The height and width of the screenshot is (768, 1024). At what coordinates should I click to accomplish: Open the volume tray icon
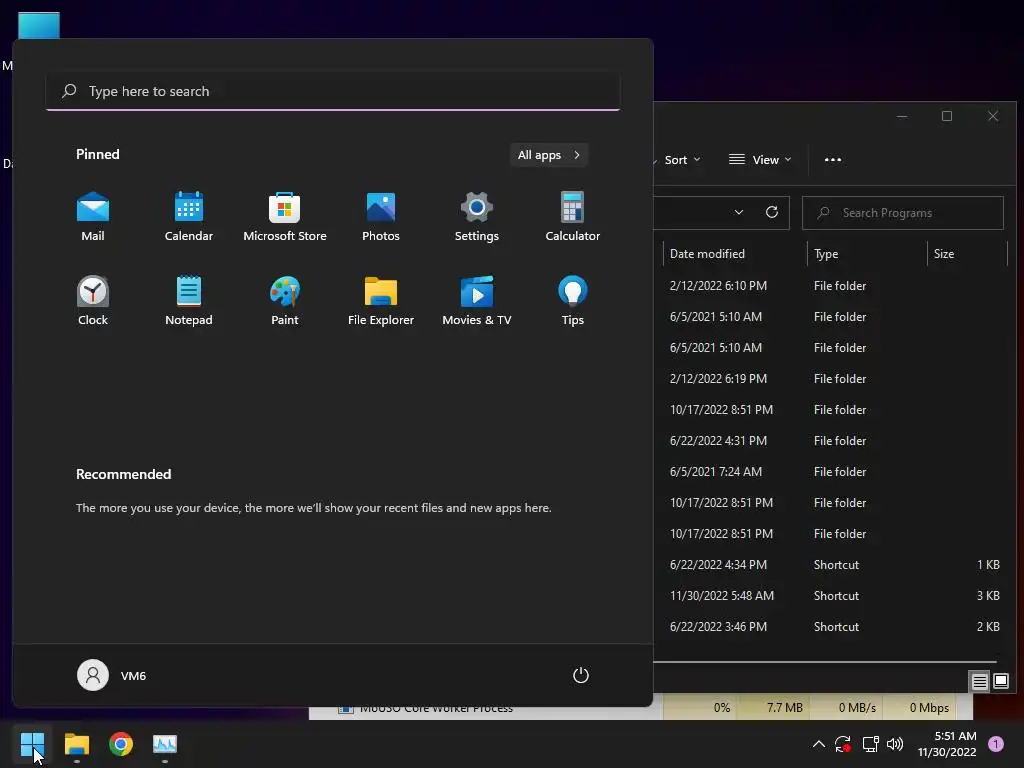(x=895, y=744)
